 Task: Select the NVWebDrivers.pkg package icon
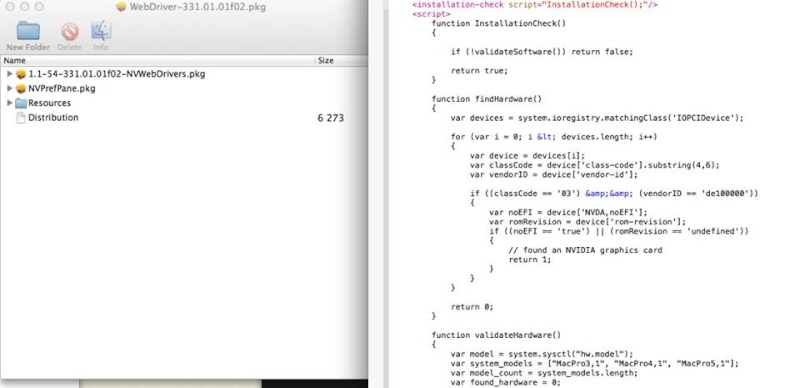(21, 74)
